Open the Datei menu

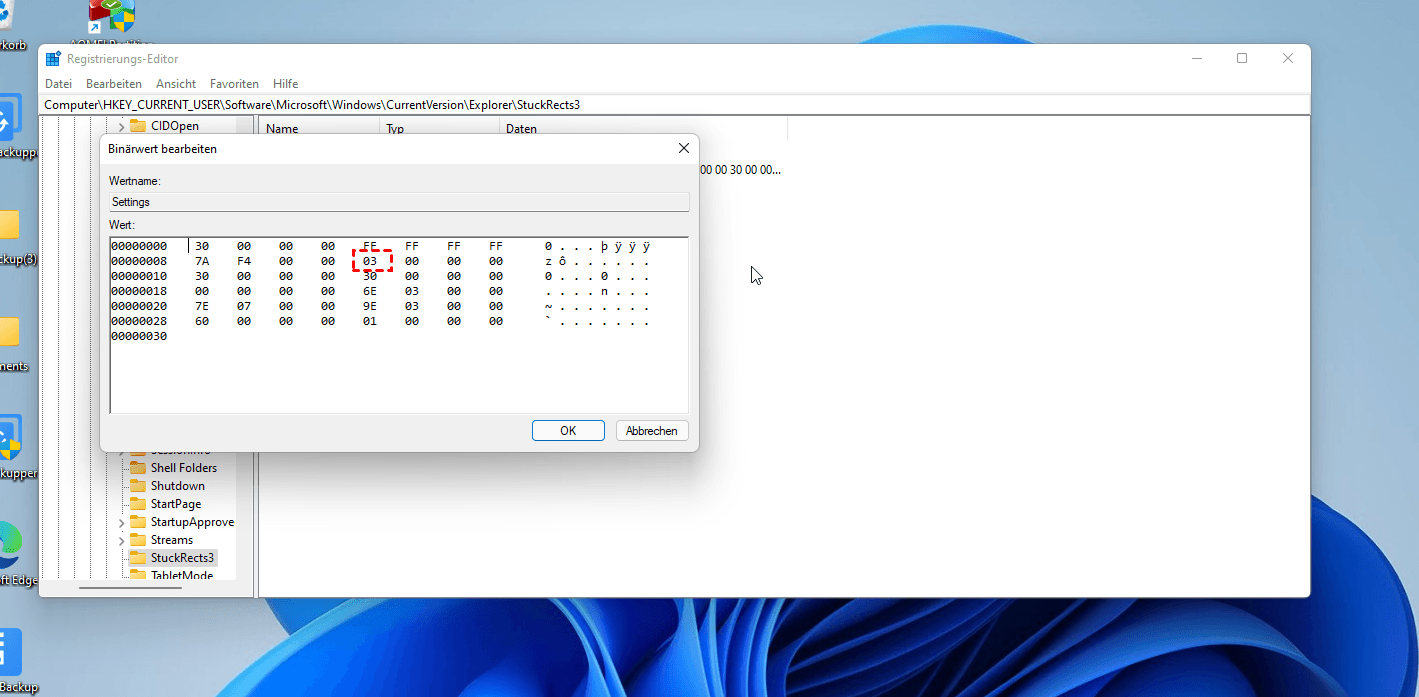(58, 84)
